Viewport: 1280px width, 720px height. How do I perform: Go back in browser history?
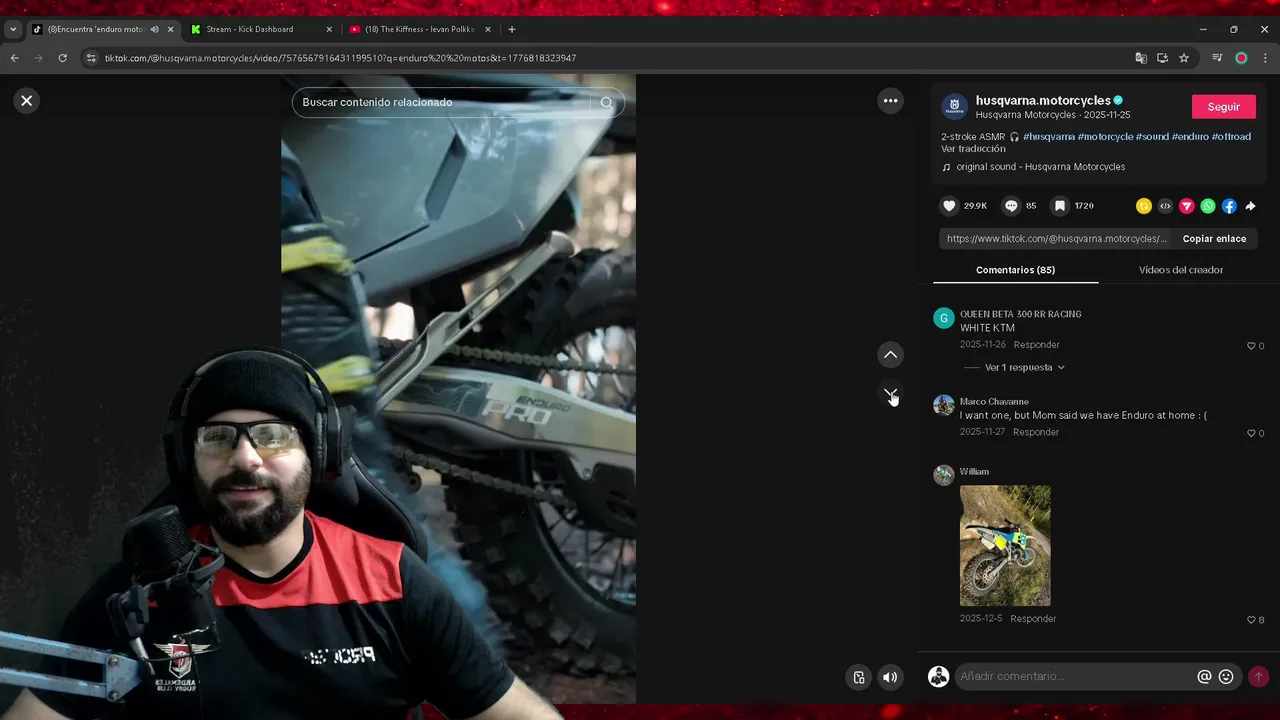tap(14, 58)
